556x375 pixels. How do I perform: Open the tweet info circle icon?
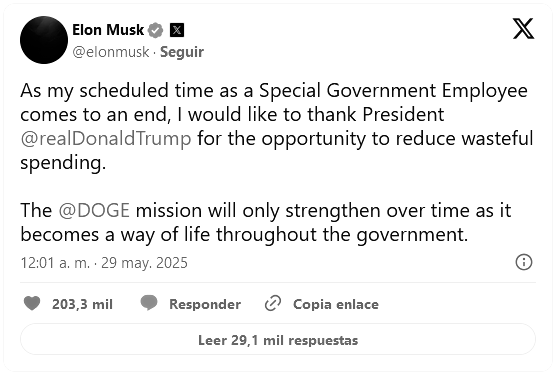coord(524,262)
